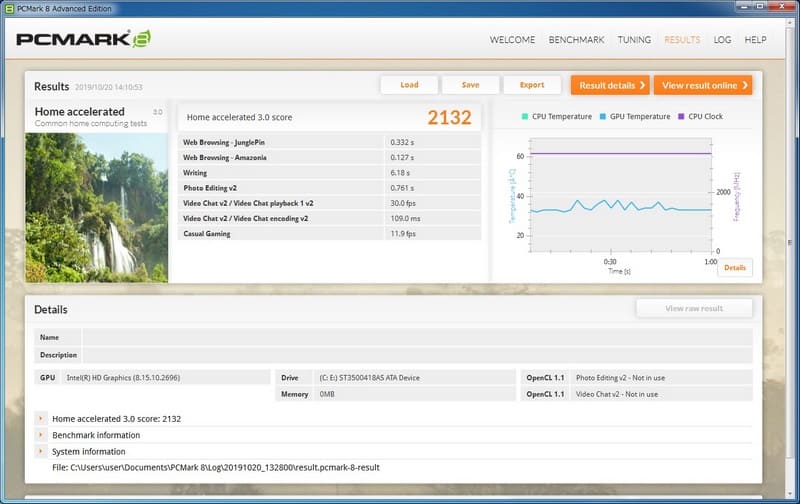The width and height of the screenshot is (800, 504).
Task: Click Memory value 0MB
Action: (327, 394)
